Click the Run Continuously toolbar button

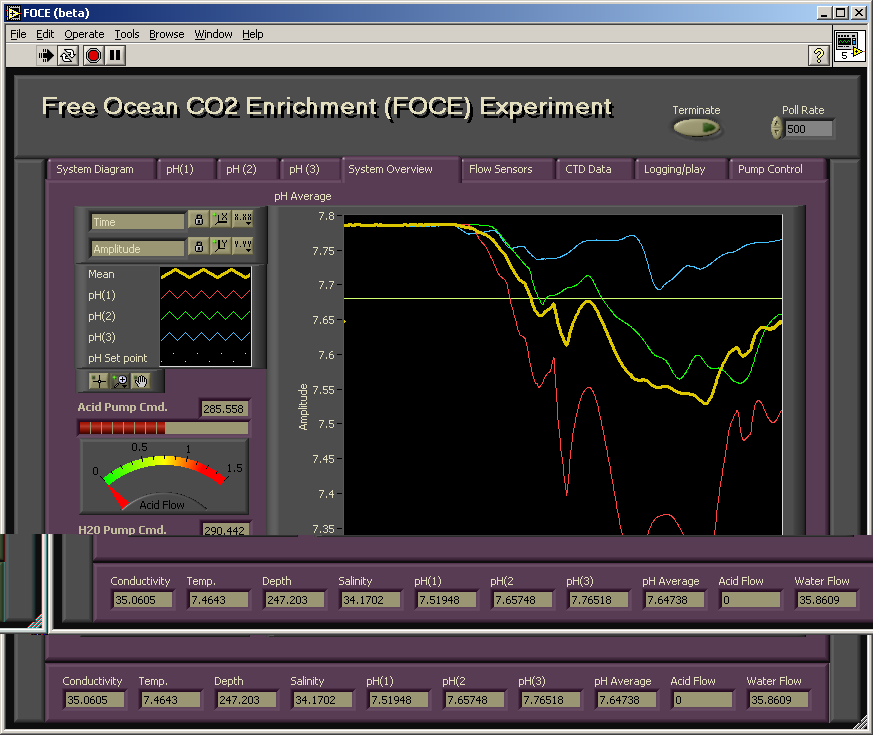click(68, 55)
